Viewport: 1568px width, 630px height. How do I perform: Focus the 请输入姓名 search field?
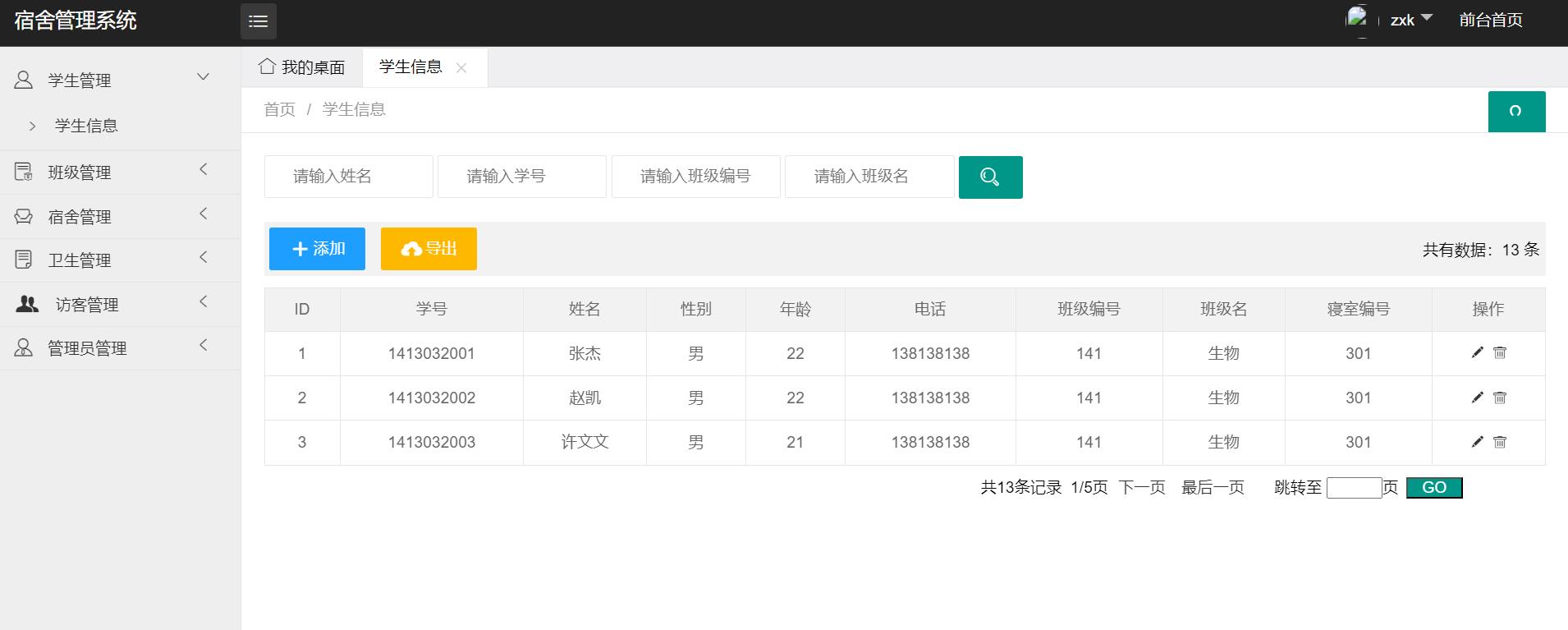tap(349, 177)
